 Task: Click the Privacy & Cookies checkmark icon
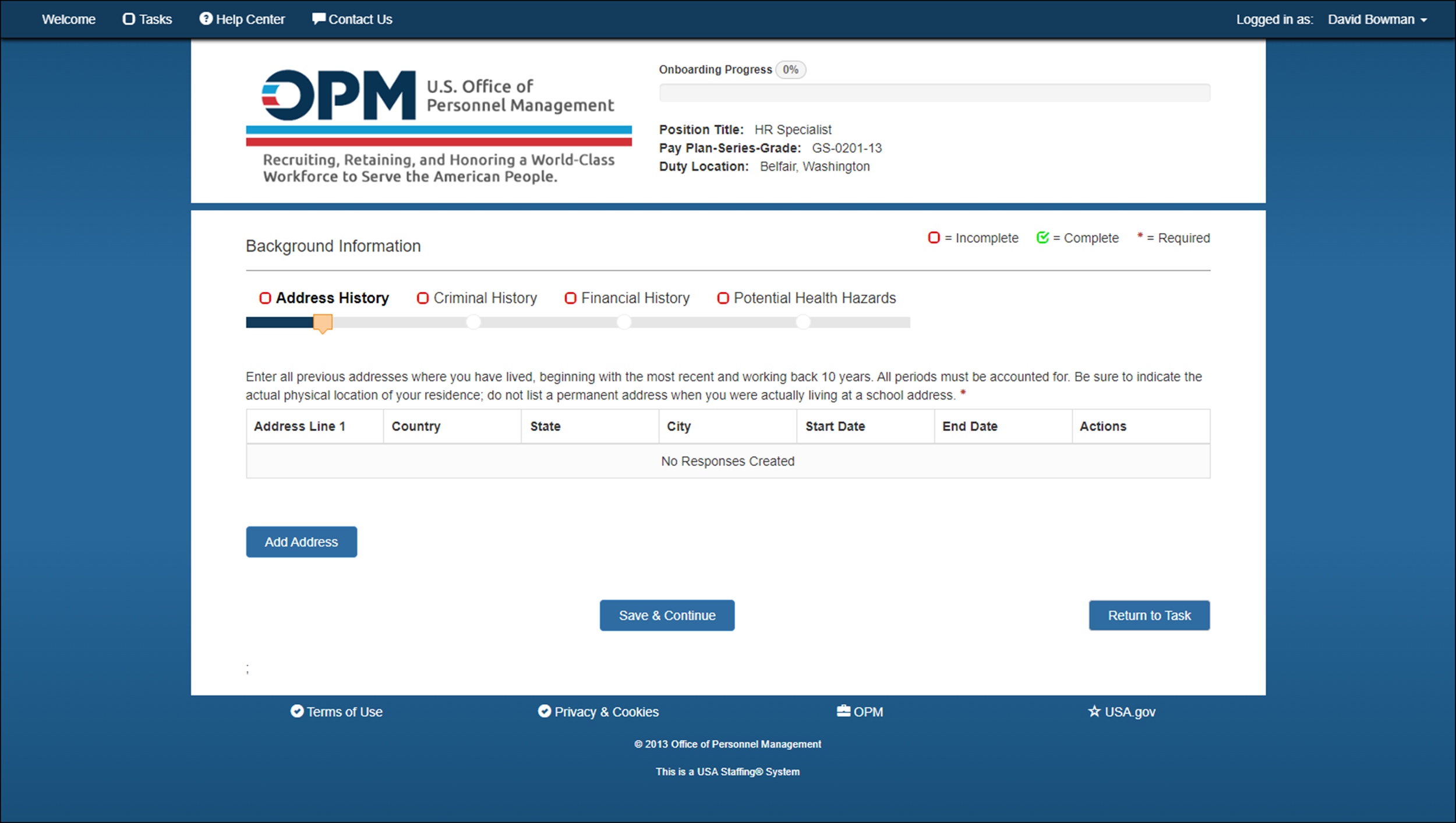[x=545, y=711]
